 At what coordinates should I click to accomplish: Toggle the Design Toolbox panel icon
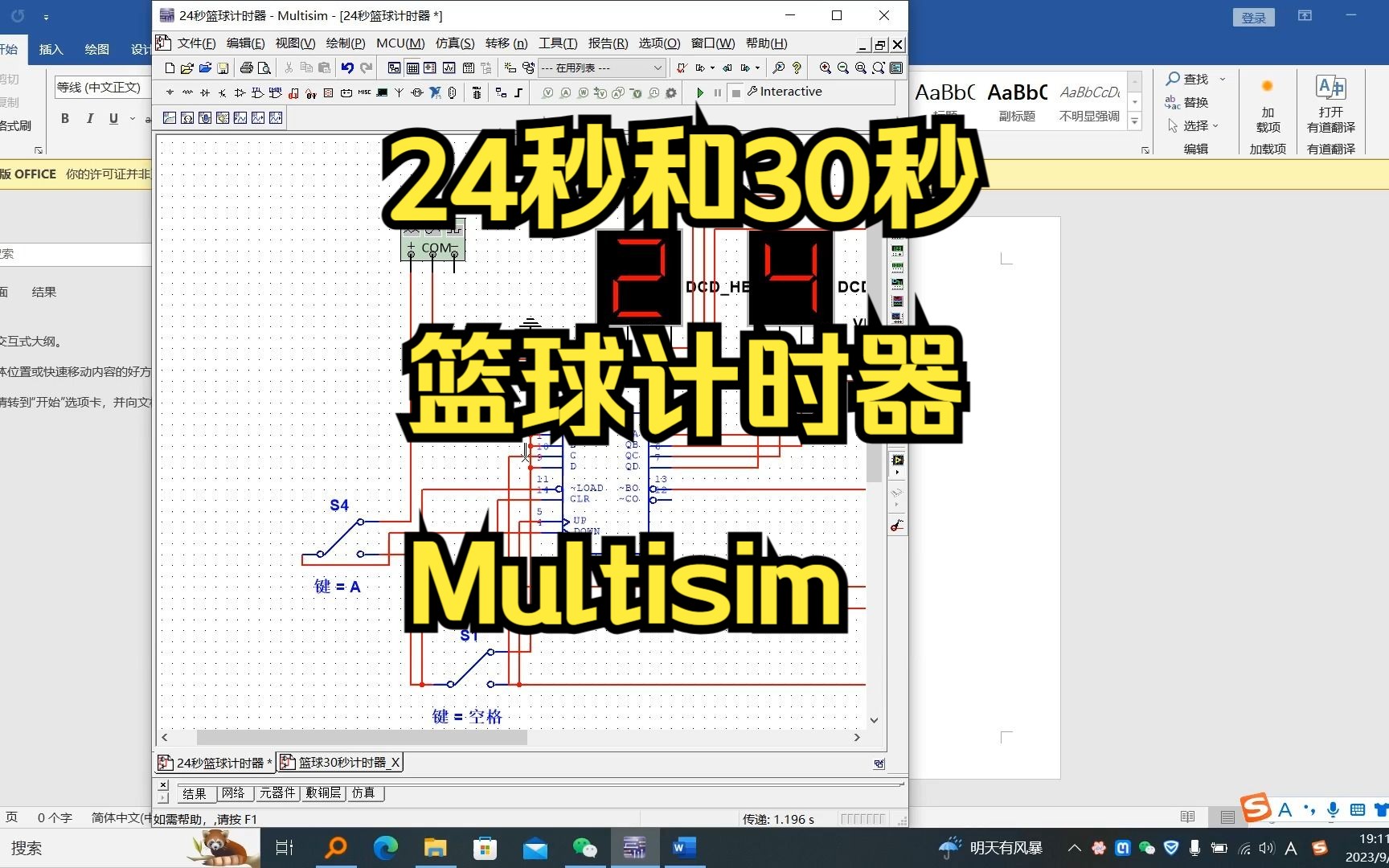tap(394, 68)
